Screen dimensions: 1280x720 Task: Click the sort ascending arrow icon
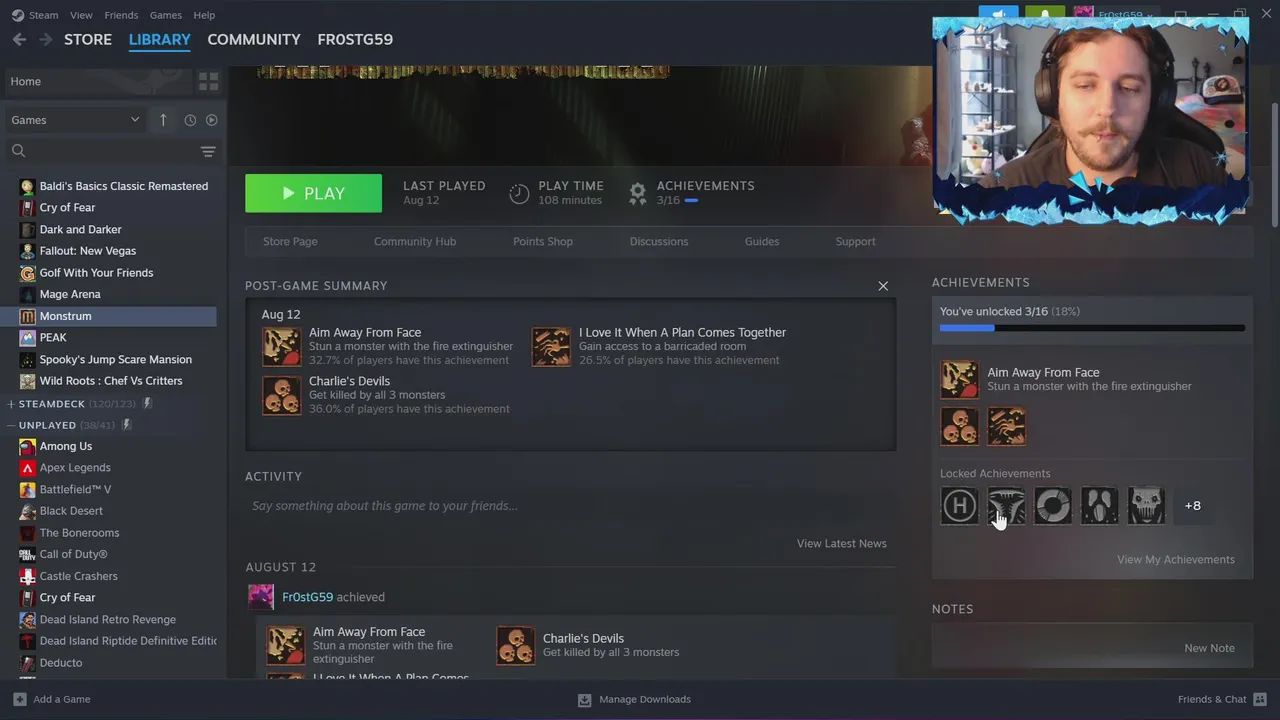(x=163, y=120)
